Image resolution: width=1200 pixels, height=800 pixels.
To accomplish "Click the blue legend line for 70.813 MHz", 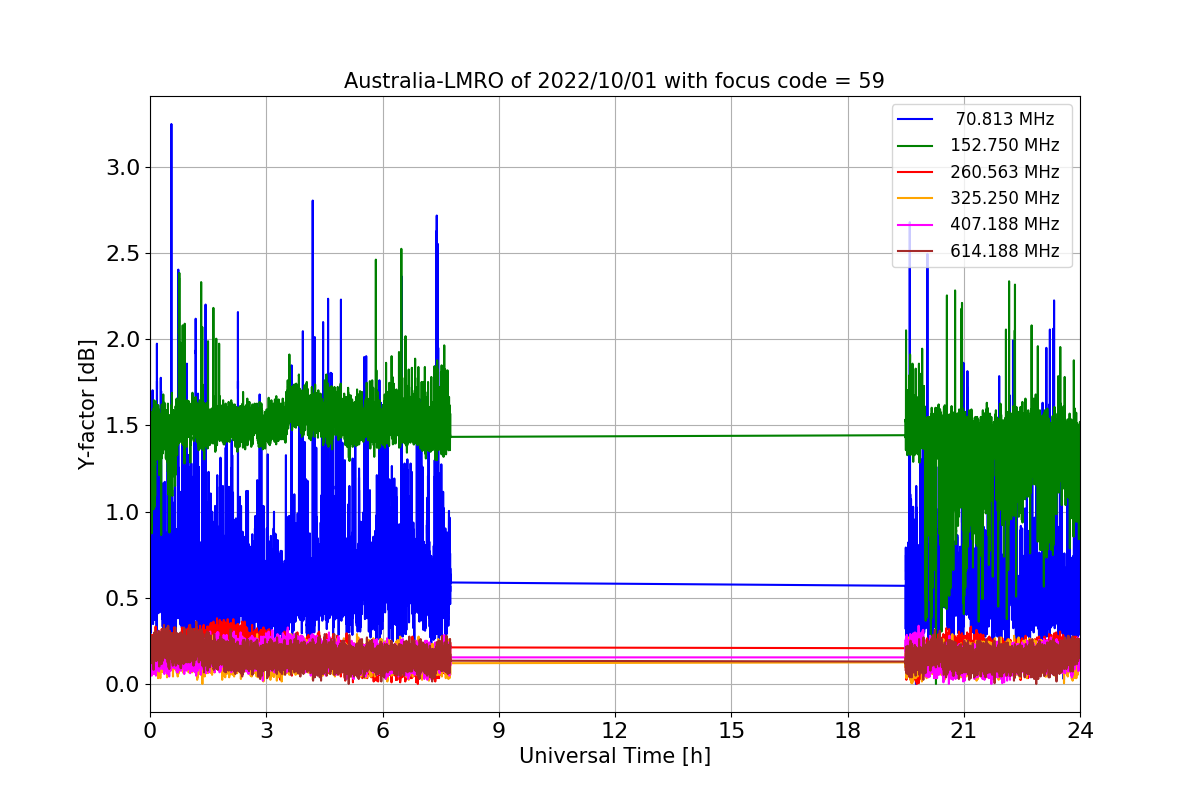I will coord(916,120).
